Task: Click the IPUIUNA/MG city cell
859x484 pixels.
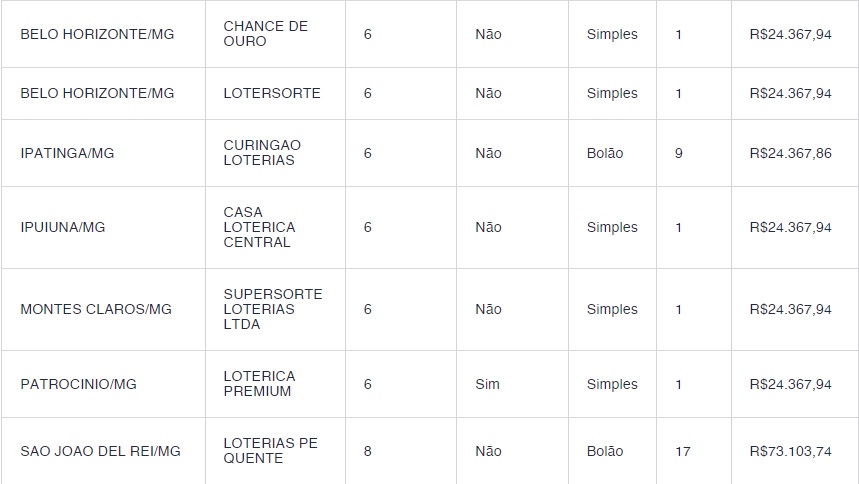Action: (62, 227)
